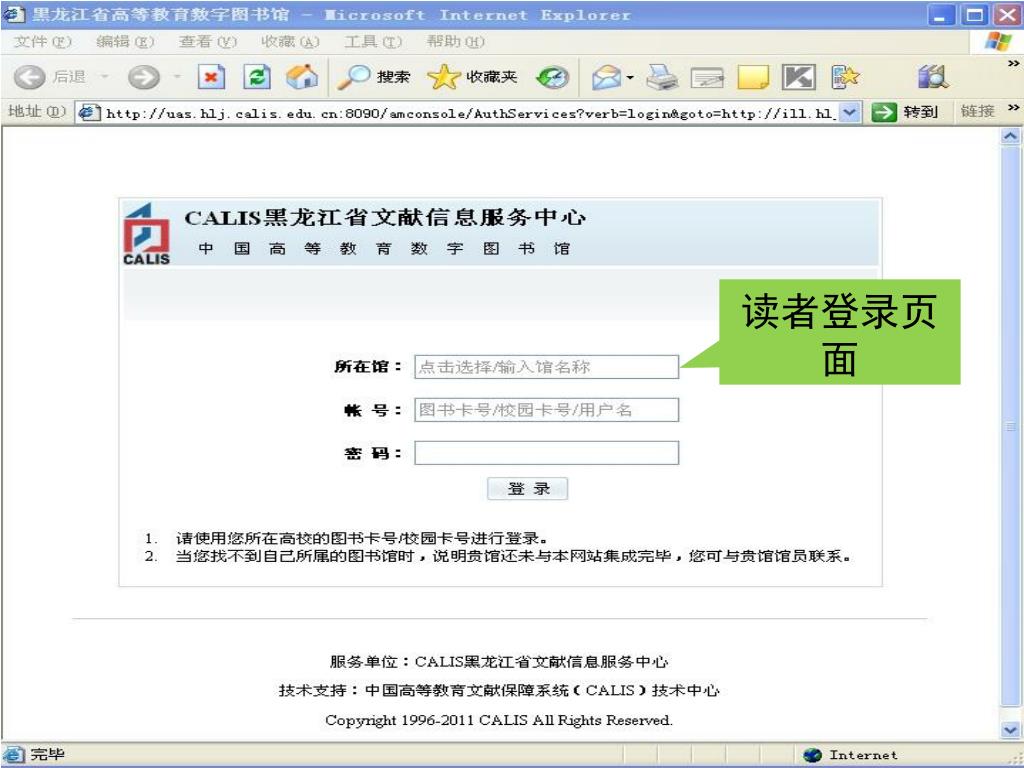
Task: Open the 查看(V) View menu
Action: pyautogui.click(x=208, y=42)
